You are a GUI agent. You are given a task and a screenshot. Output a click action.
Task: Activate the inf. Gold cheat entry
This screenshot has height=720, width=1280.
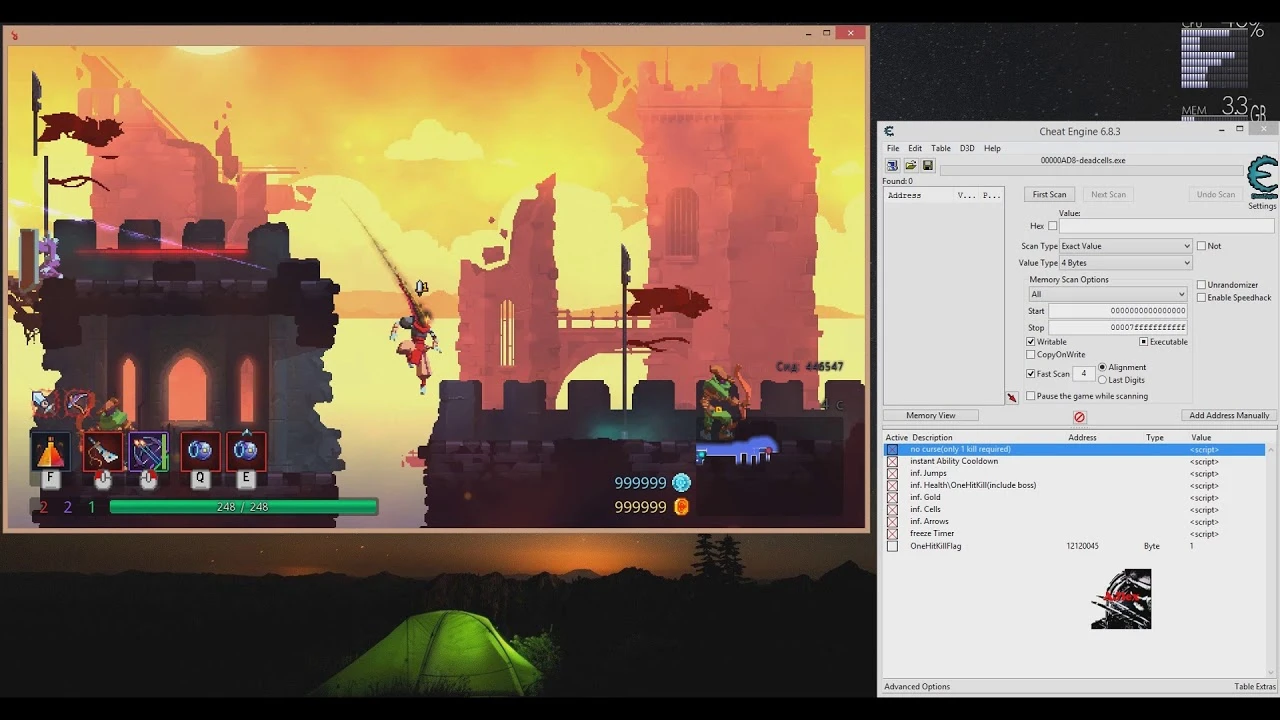(x=893, y=497)
